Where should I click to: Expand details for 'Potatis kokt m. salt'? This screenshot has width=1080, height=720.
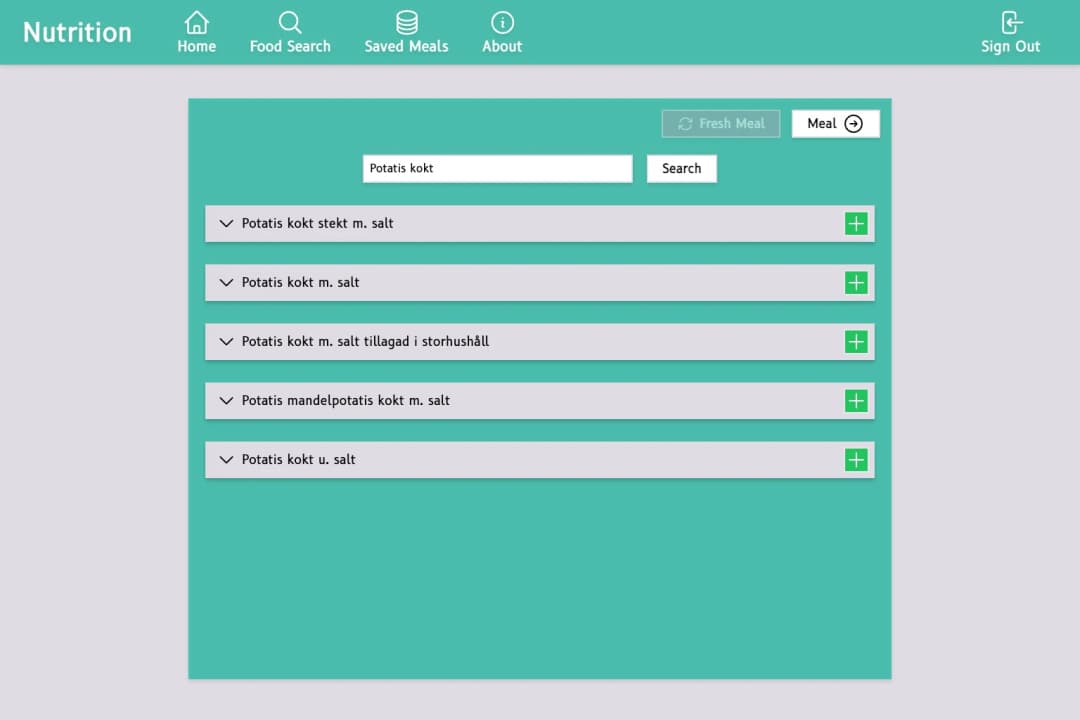point(225,282)
